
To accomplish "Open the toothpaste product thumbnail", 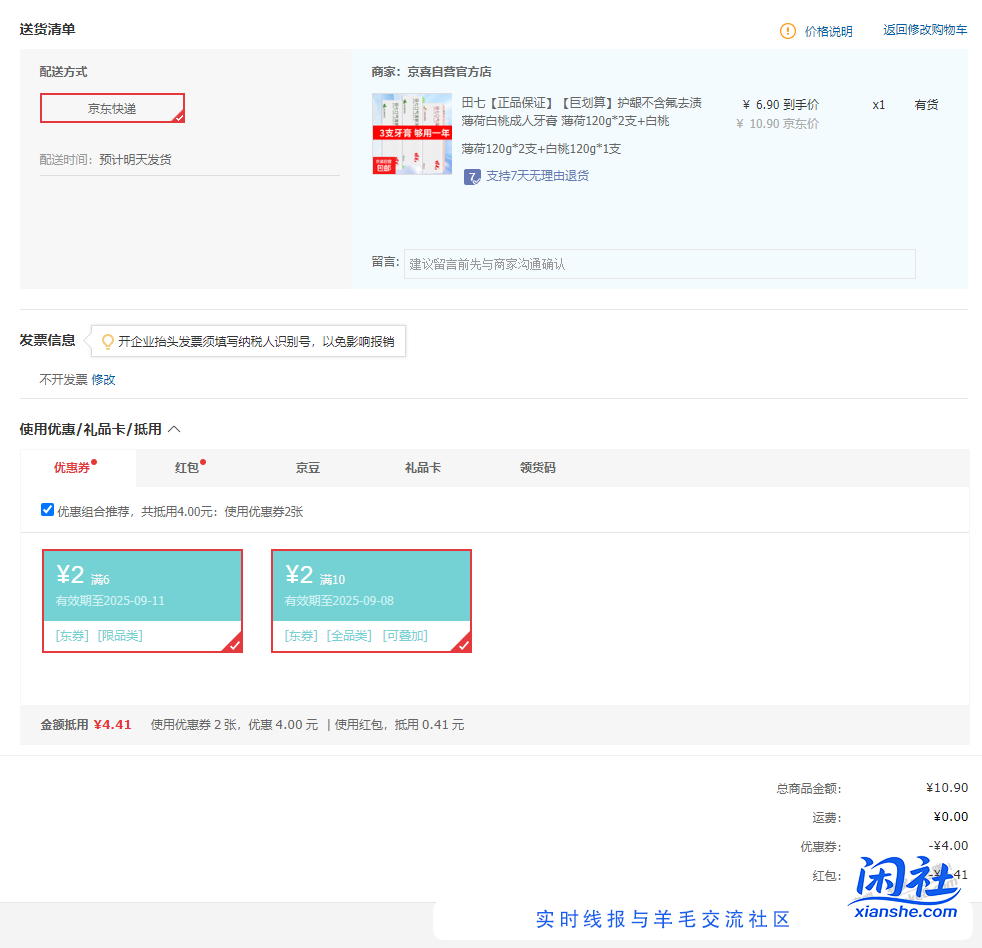I will tap(411, 134).
